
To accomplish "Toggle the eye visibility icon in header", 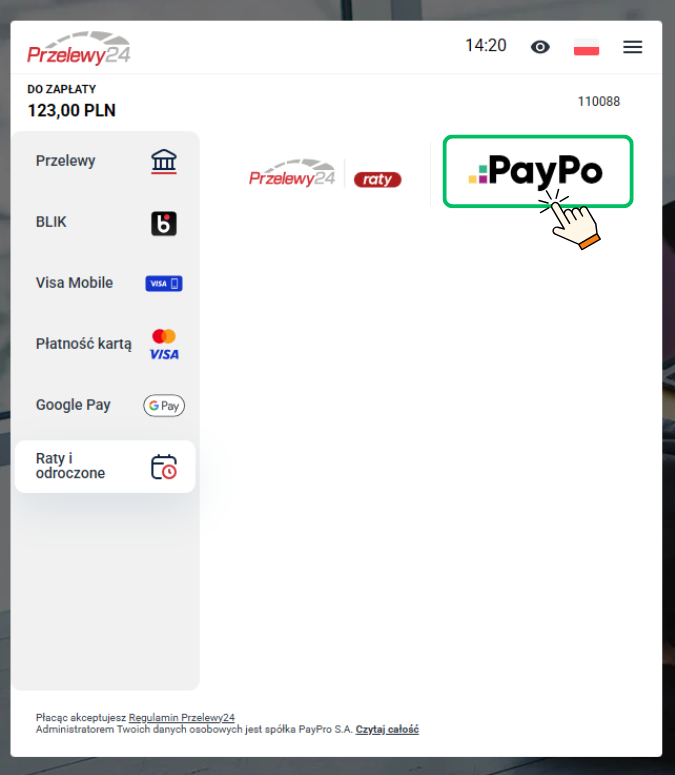I will click(x=540, y=47).
